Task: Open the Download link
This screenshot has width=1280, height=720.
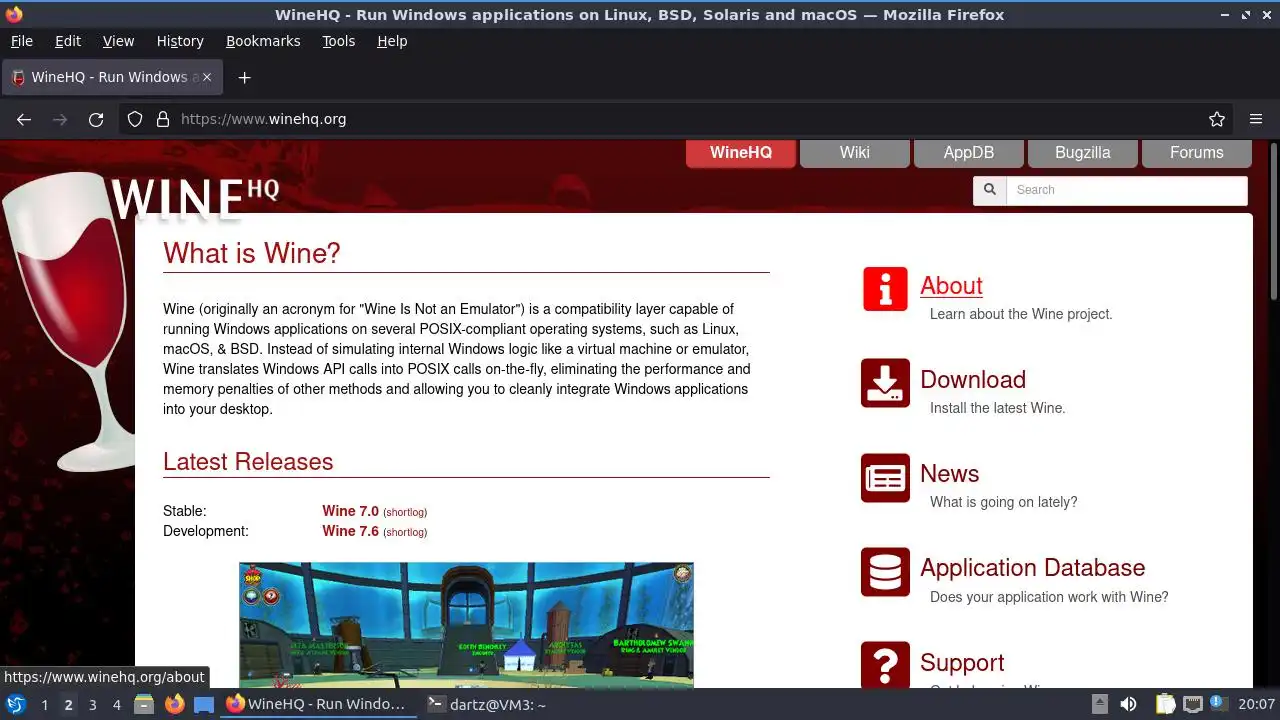Action: click(x=973, y=380)
